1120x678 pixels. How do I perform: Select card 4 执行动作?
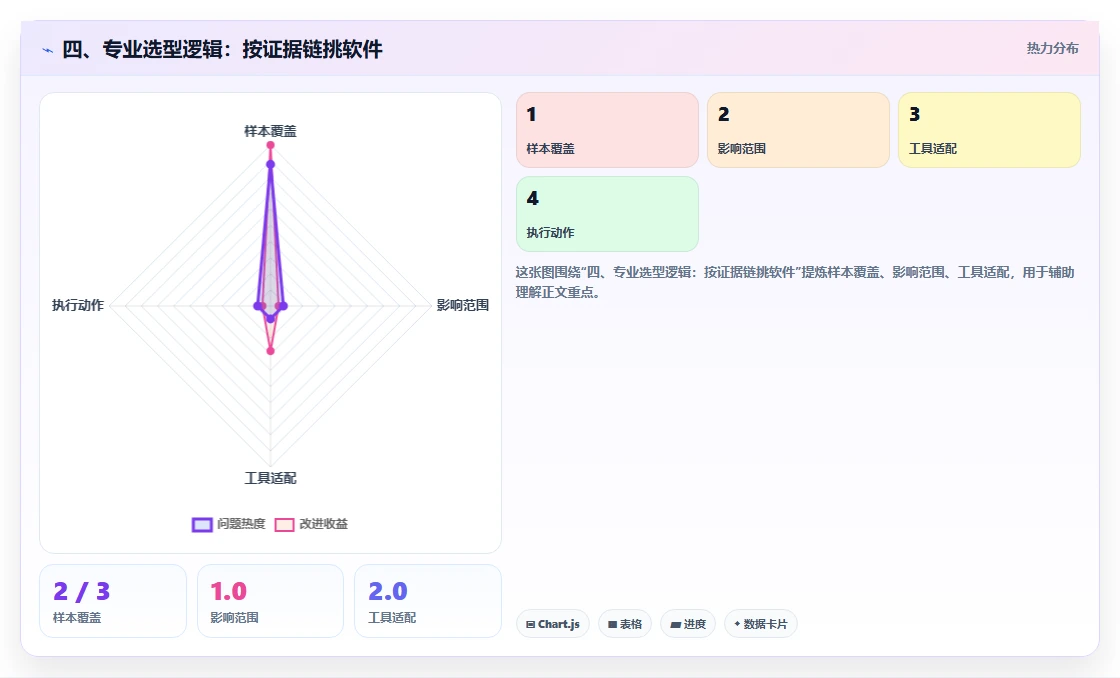607,214
